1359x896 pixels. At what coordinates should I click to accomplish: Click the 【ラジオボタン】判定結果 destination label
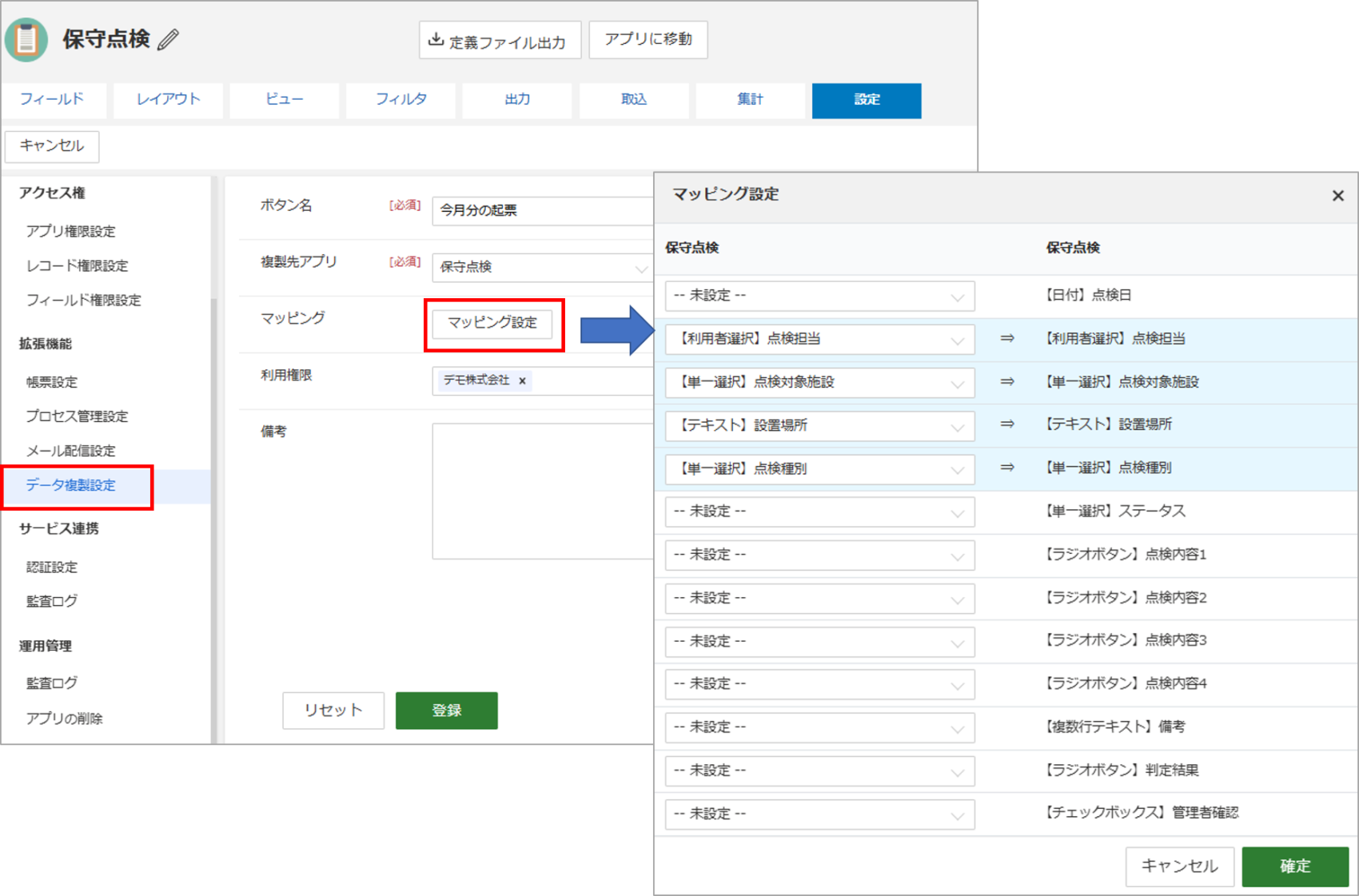(x=1122, y=771)
